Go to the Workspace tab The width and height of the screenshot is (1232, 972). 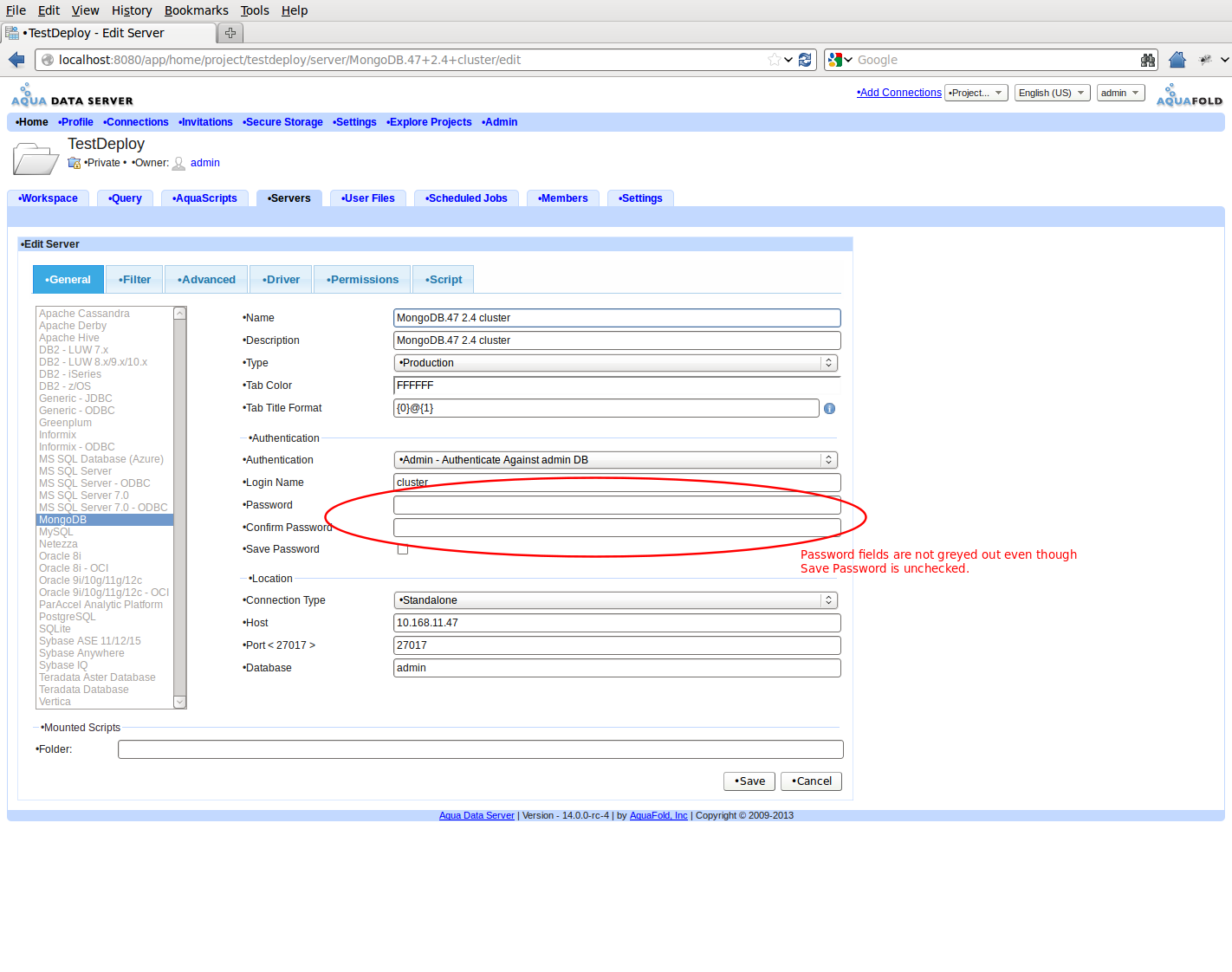pos(48,198)
